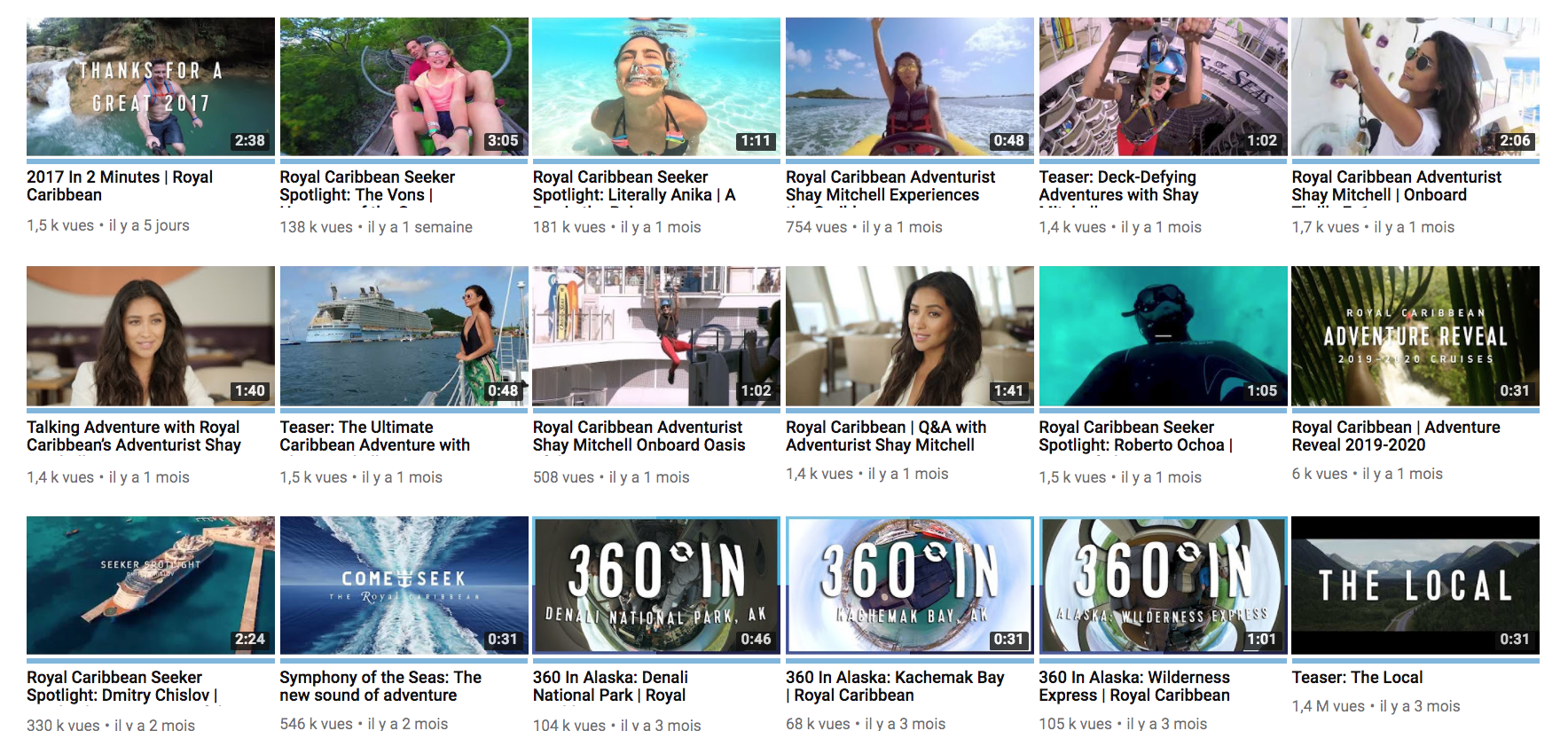The height and width of the screenshot is (731, 1568).
Task: Open 'The Local' teaser thumbnail
Action: tap(1415, 586)
